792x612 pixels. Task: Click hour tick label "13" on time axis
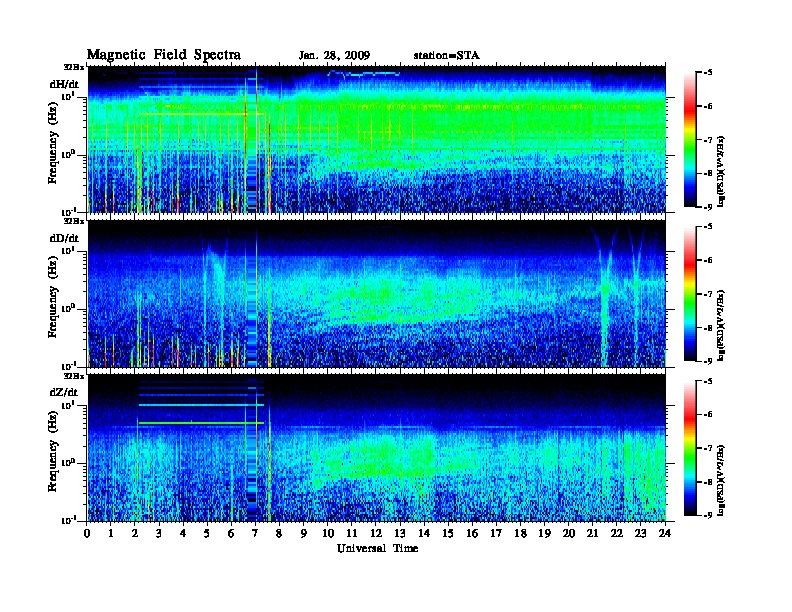pyautogui.click(x=400, y=533)
